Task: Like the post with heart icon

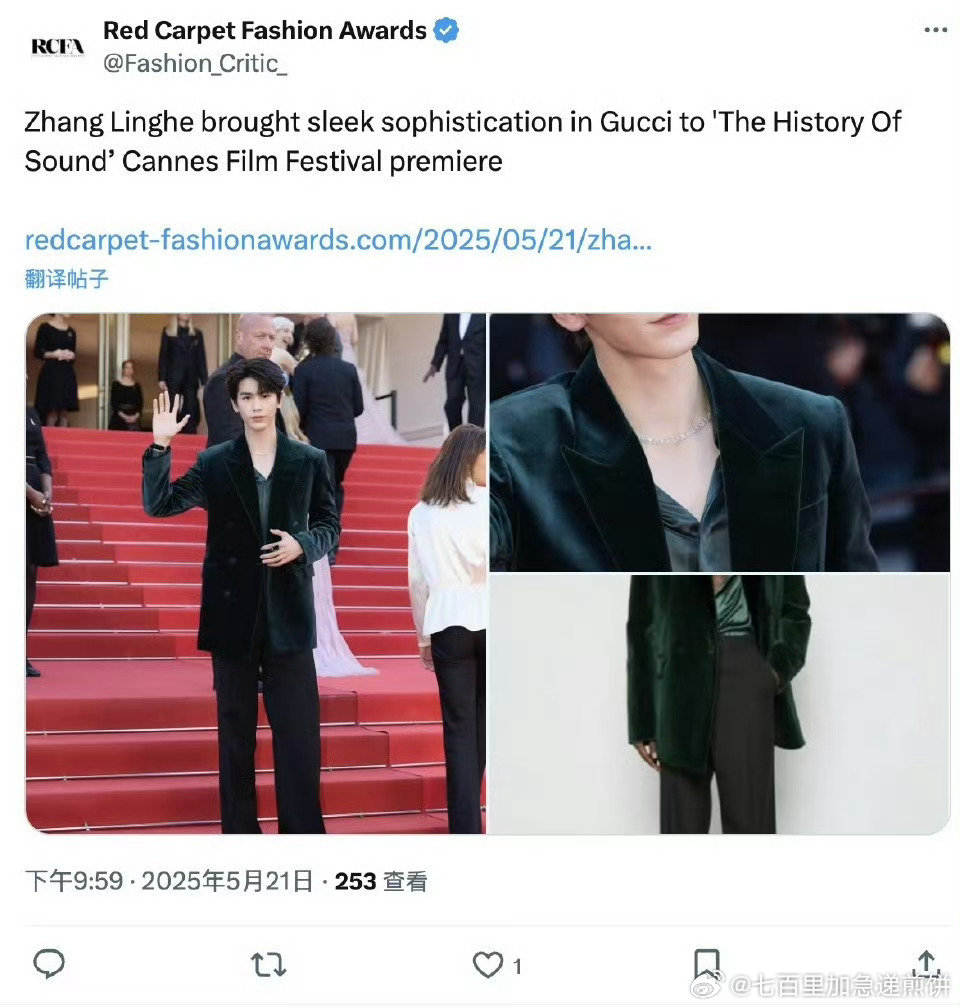Action: click(488, 964)
